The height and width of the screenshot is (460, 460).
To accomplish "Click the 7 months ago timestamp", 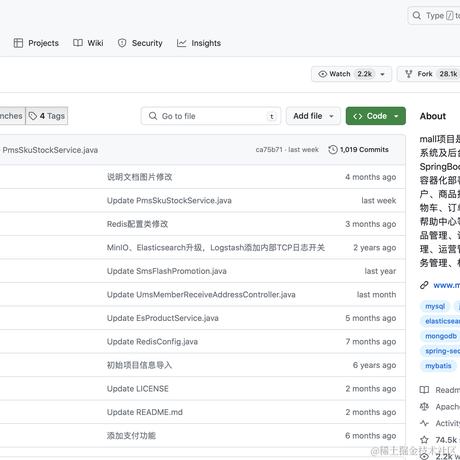I will click(371, 342).
